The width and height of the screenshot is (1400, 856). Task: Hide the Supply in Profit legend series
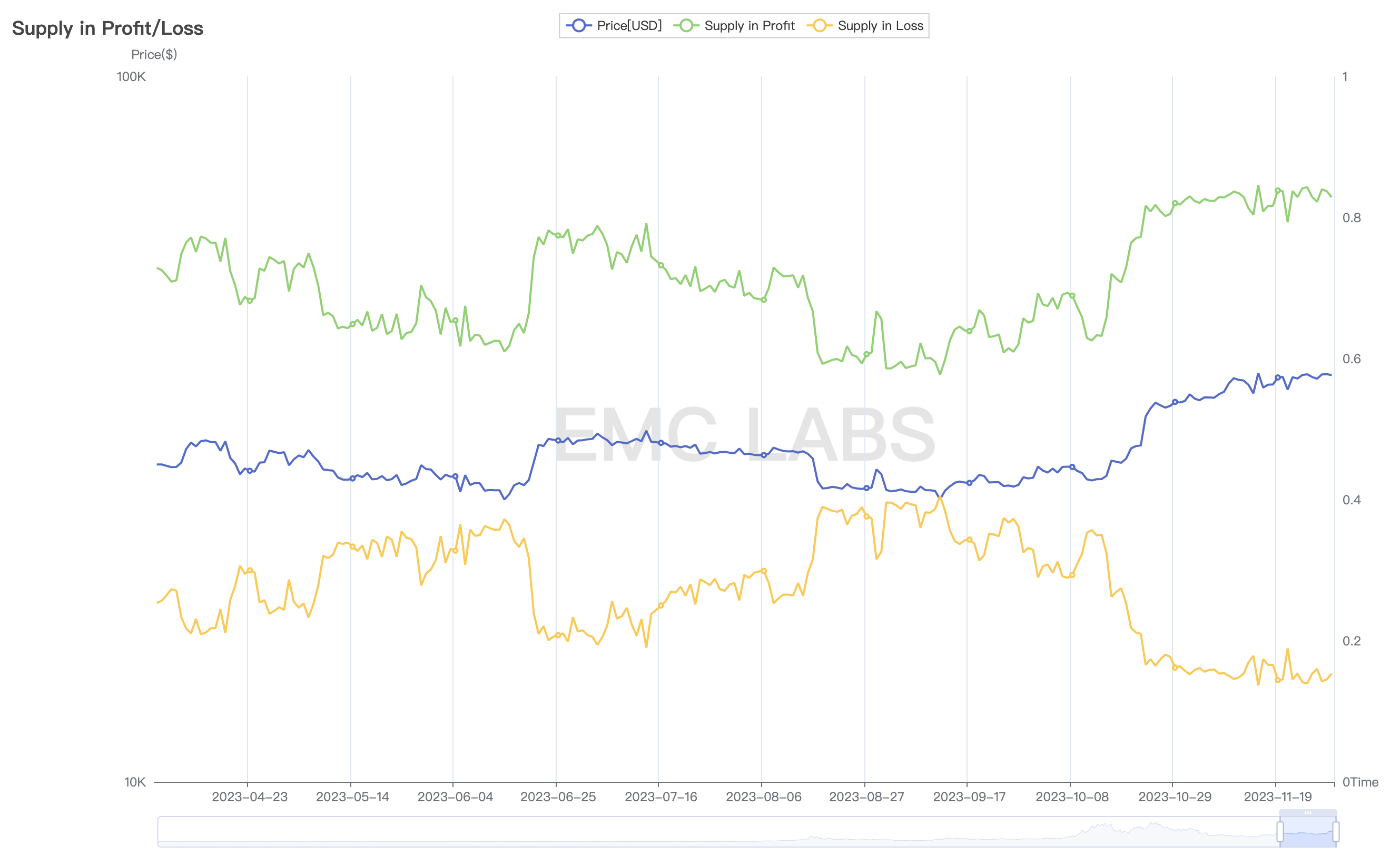[736, 26]
